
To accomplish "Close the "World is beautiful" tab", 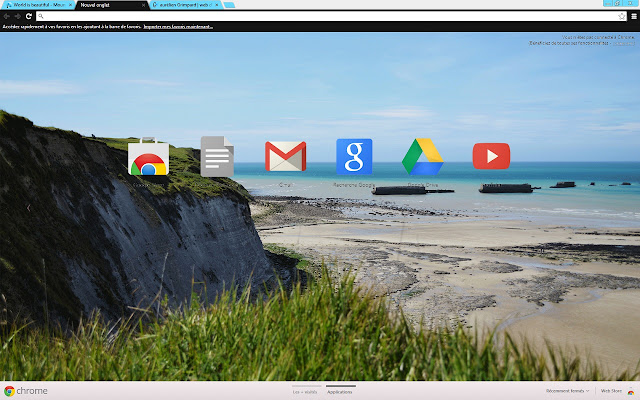I will click(x=70, y=5).
